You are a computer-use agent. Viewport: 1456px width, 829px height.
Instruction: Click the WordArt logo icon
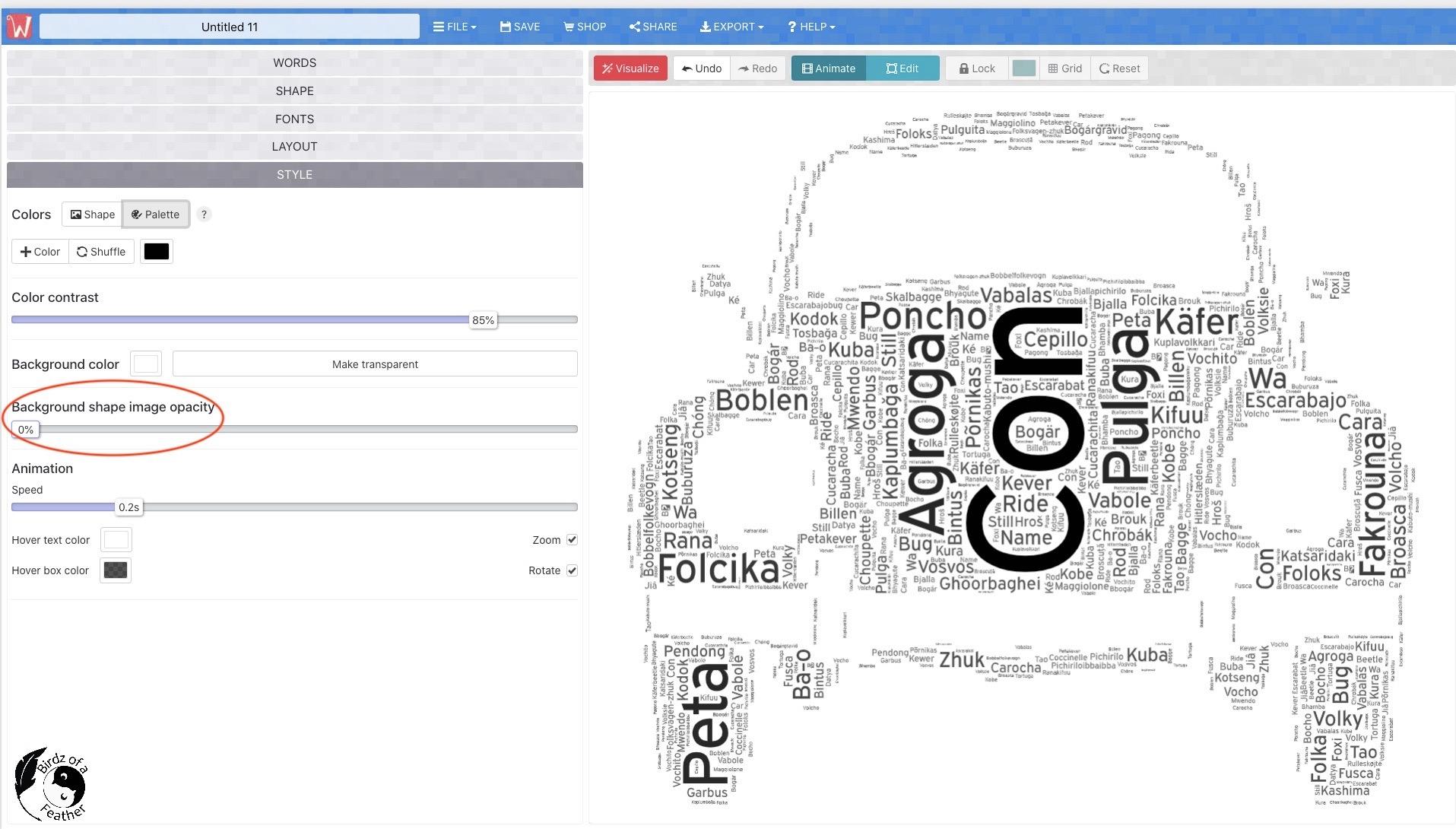tap(20, 27)
